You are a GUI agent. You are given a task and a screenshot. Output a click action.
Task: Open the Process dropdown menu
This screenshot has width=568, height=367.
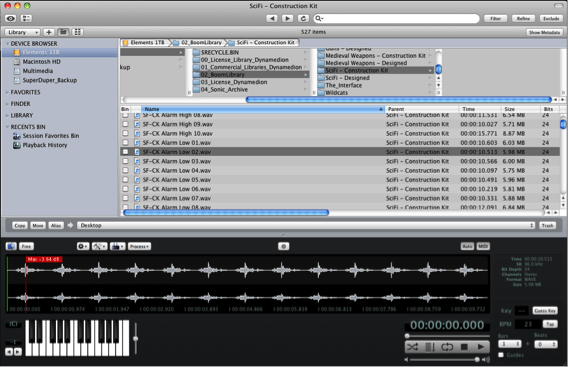[x=139, y=246]
